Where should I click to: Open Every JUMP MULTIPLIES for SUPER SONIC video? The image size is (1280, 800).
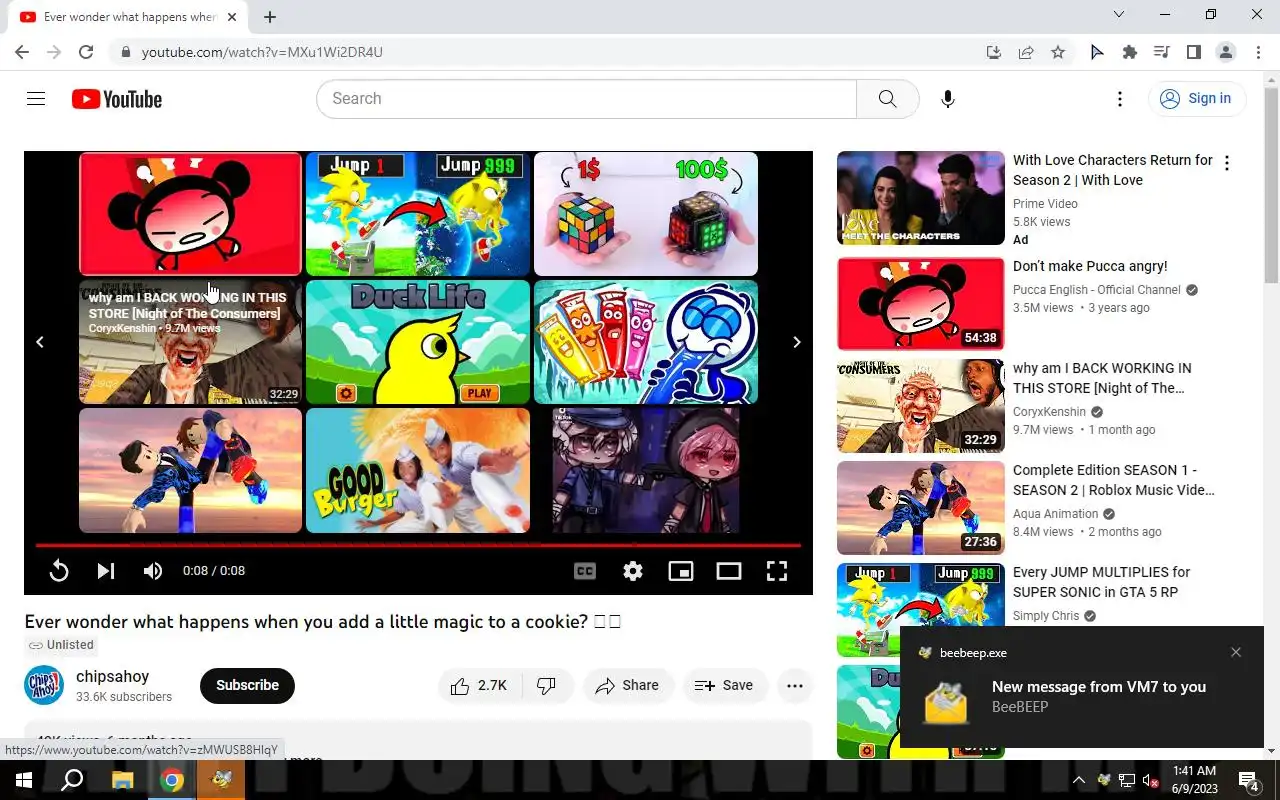click(x=1102, y=582)
